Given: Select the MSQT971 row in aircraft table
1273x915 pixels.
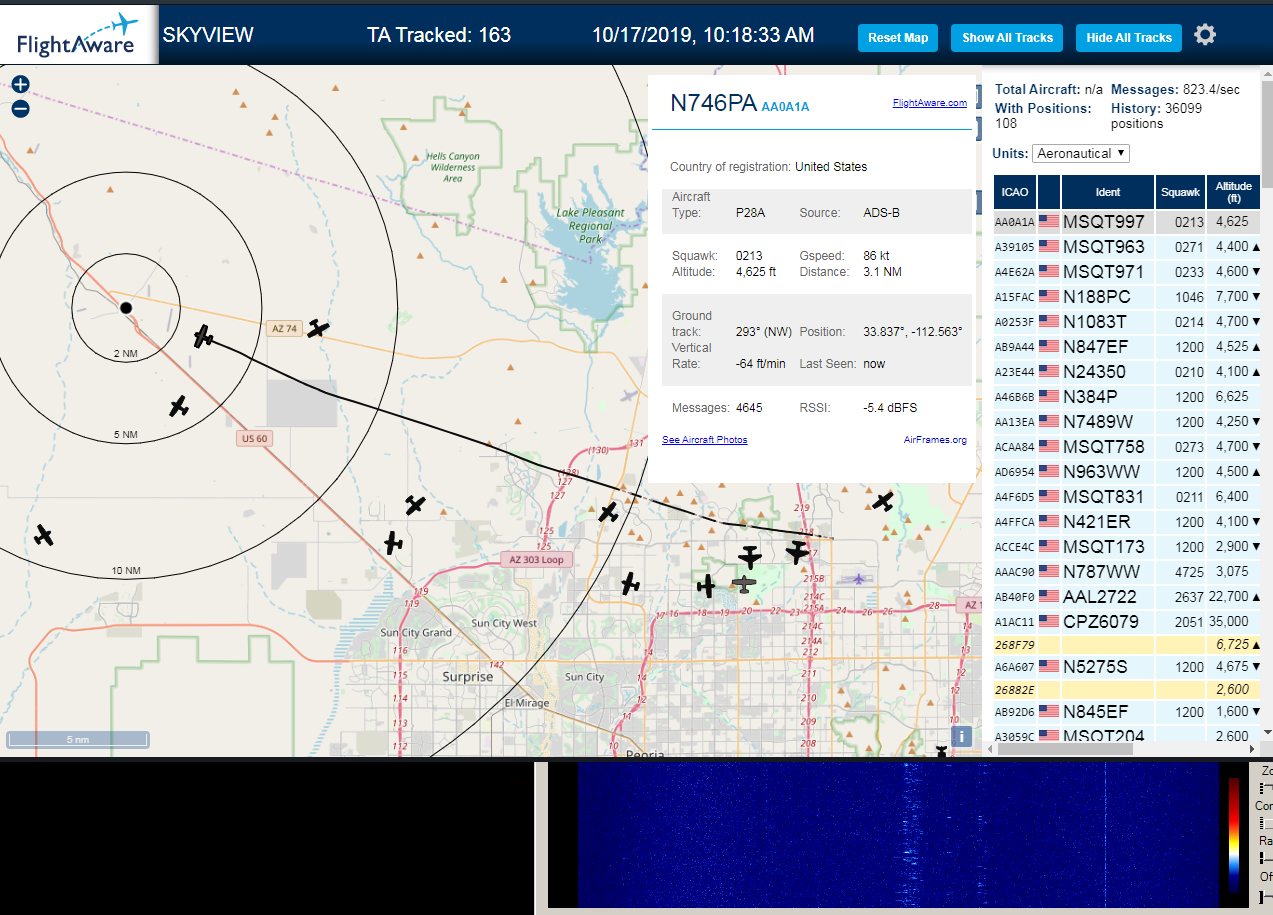Looking at the screenshot, I should pos(1127,271).
